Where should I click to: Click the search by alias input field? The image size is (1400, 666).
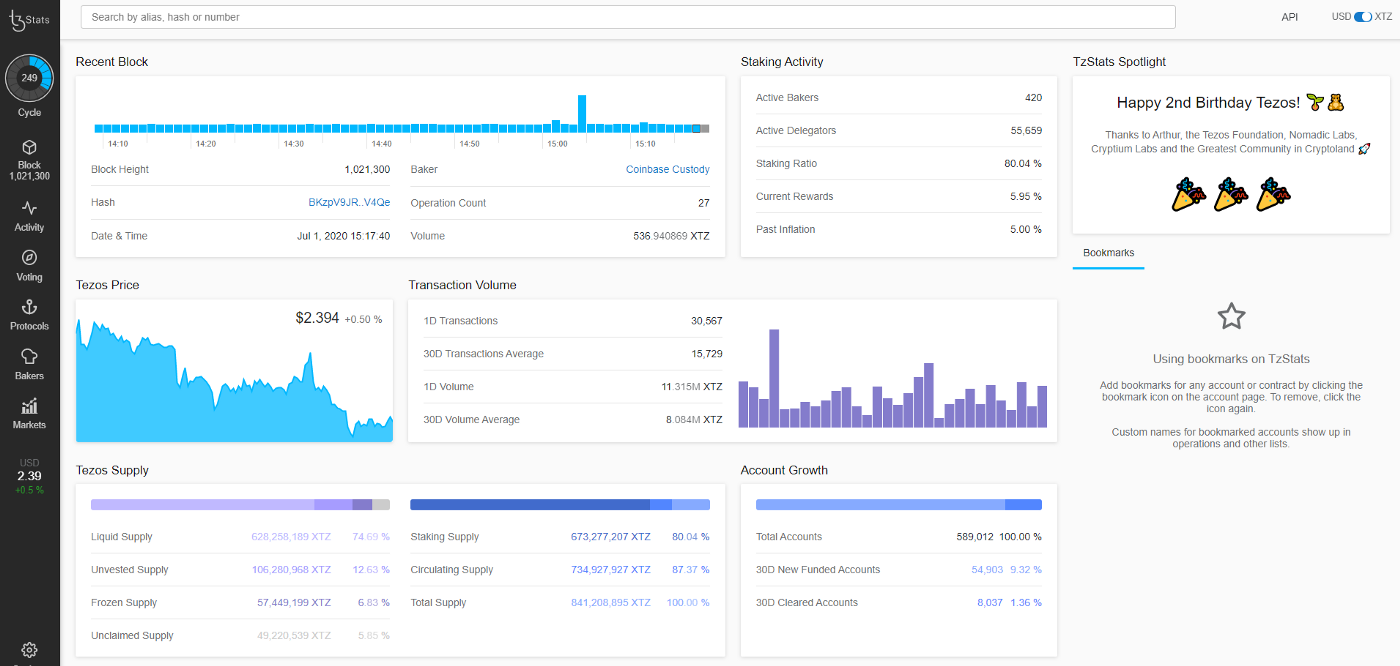pos(628,17)
